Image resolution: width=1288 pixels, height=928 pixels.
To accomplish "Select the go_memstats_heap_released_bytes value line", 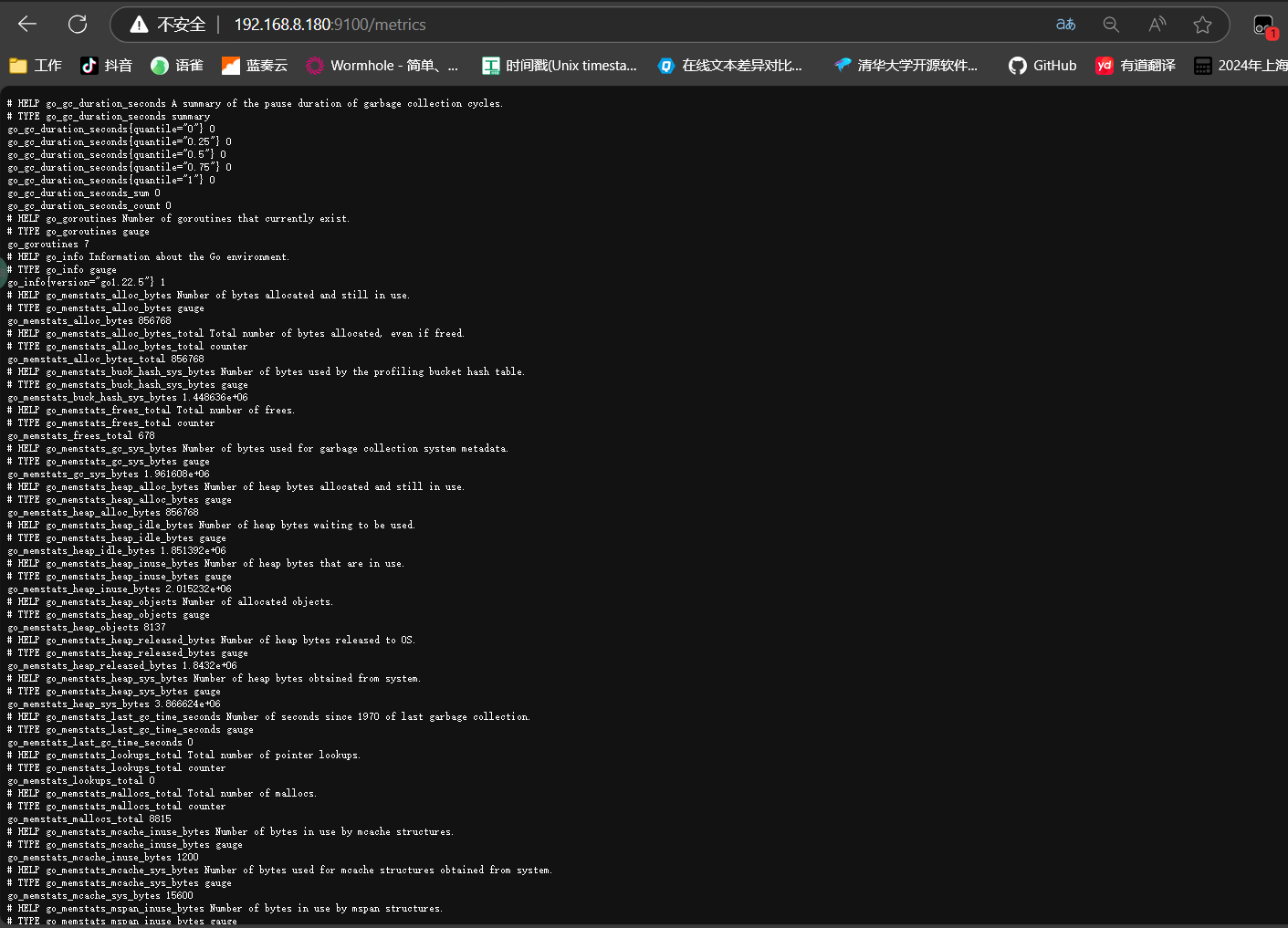I will tap(122, 666).
